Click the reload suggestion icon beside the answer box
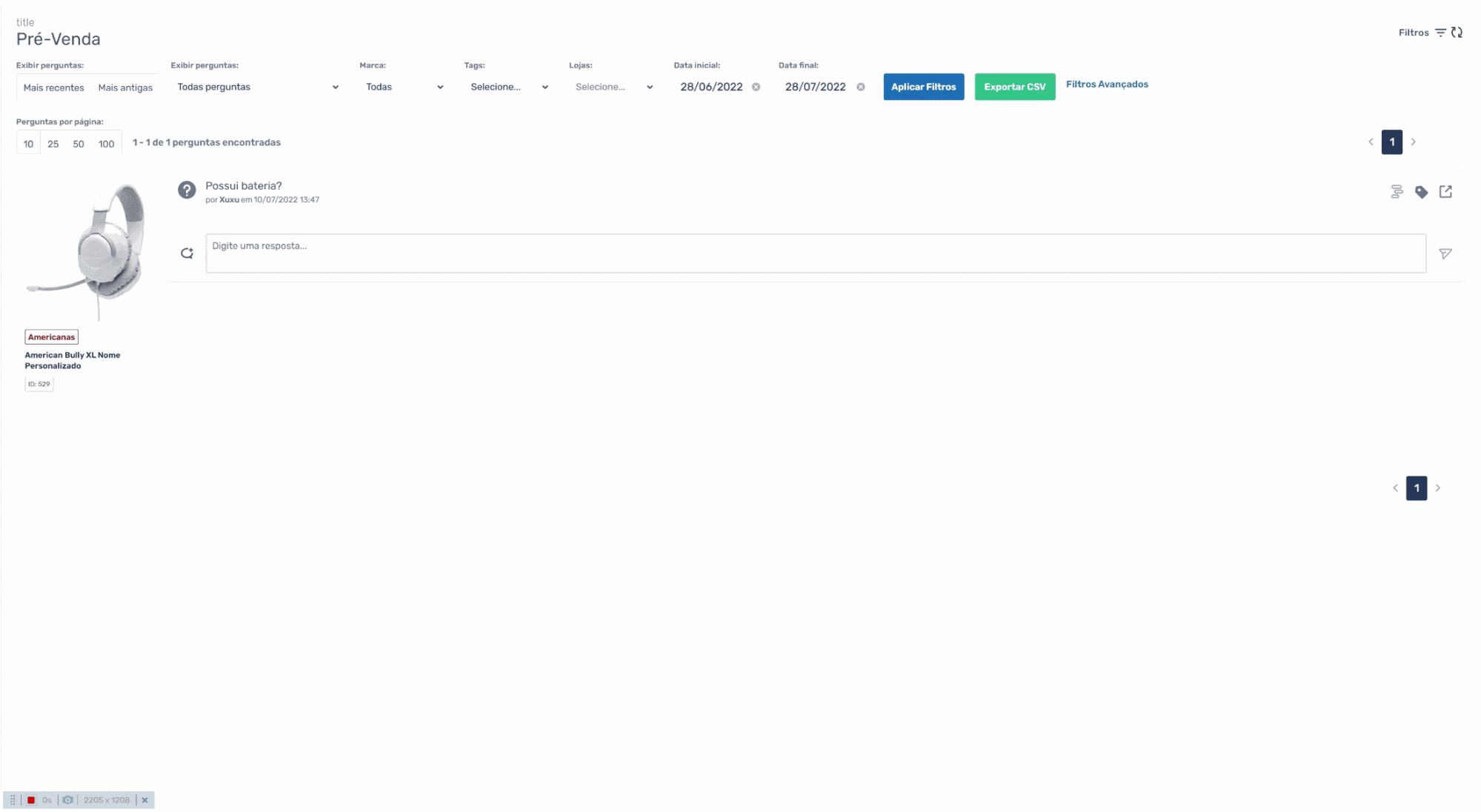 click(187, 253)
